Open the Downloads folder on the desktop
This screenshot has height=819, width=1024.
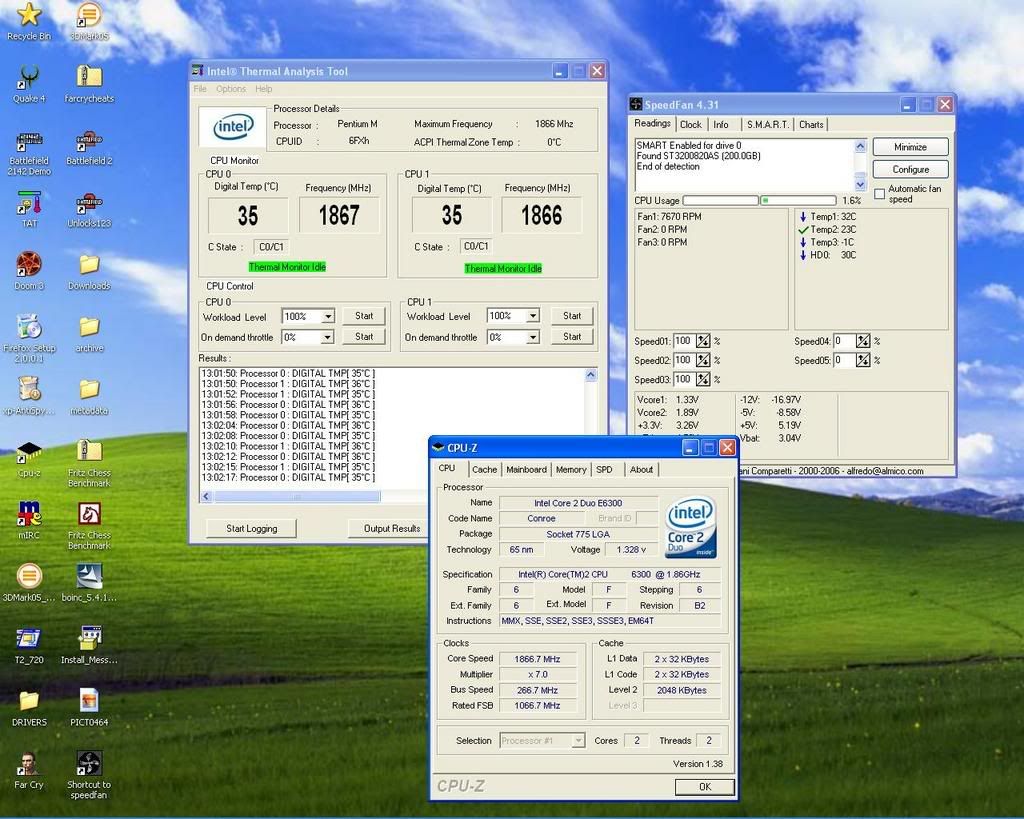(89, 271)
